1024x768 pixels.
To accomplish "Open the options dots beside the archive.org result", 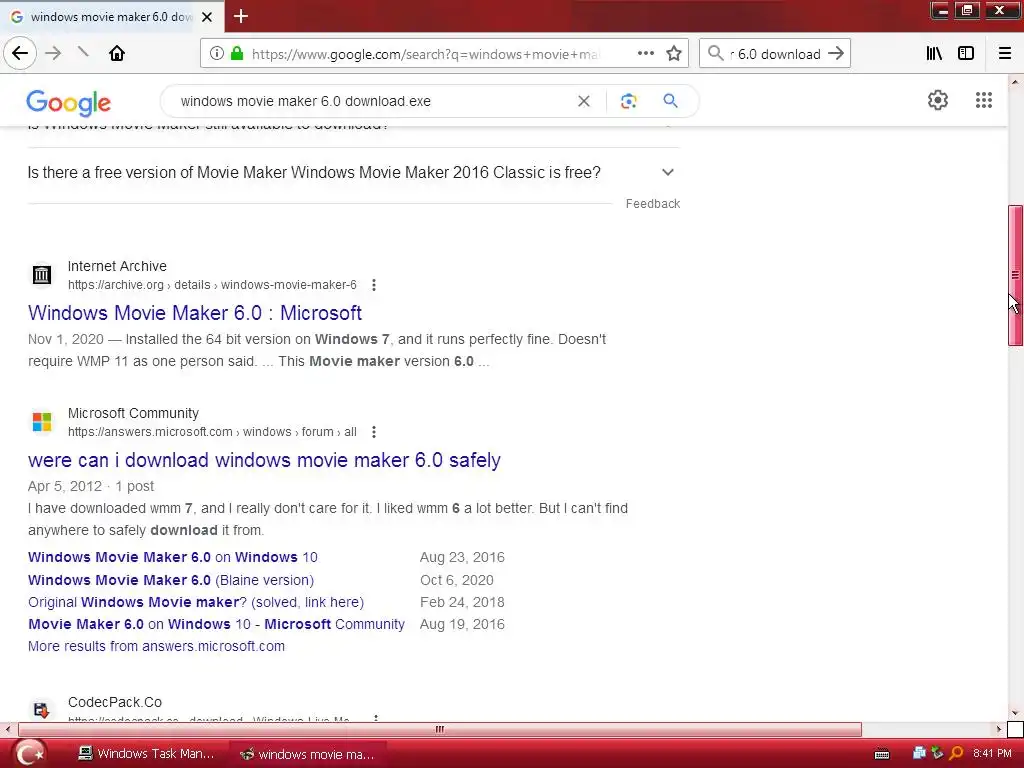I will [374, 285].
